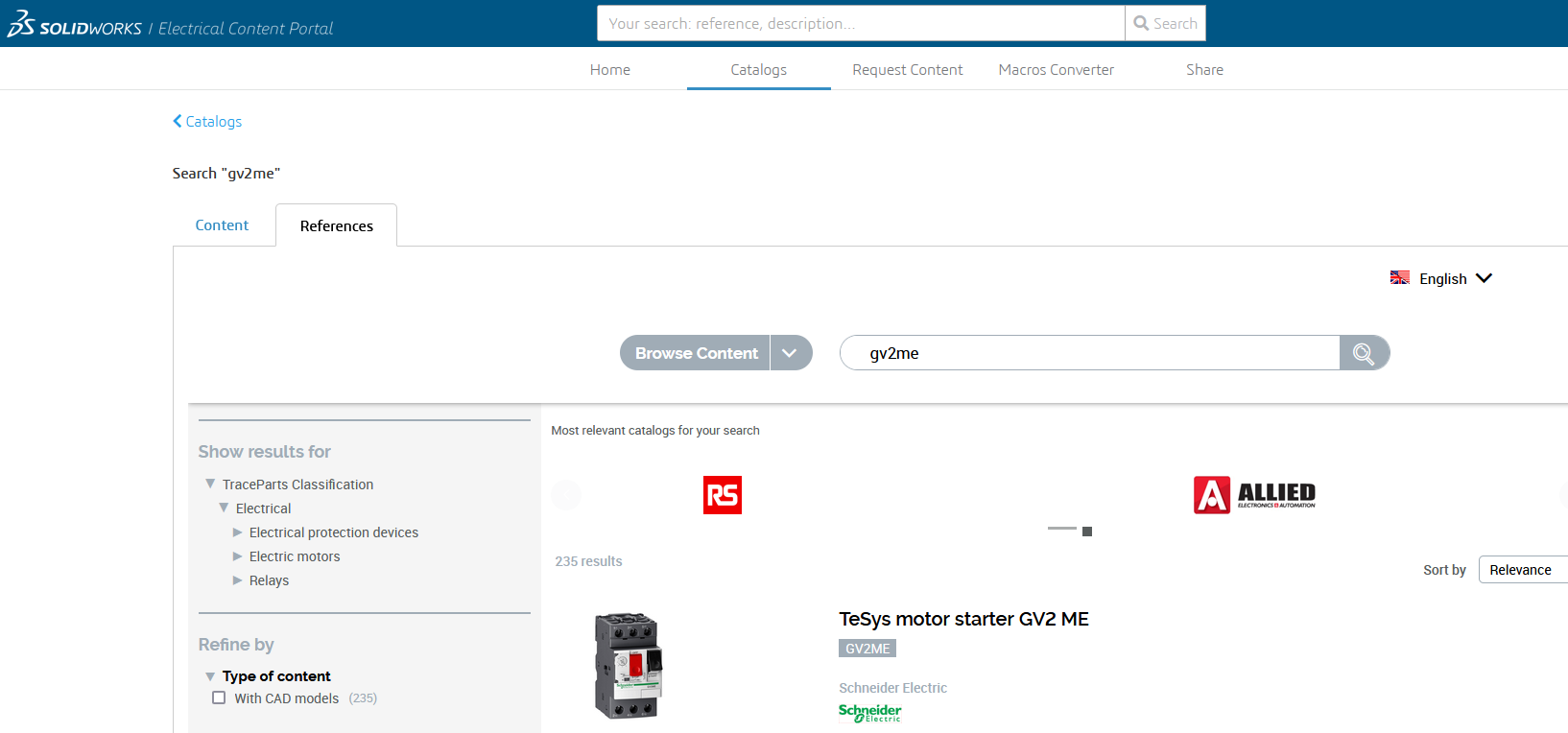
Task: Click the top Search button
Action: click(1165, 23)
